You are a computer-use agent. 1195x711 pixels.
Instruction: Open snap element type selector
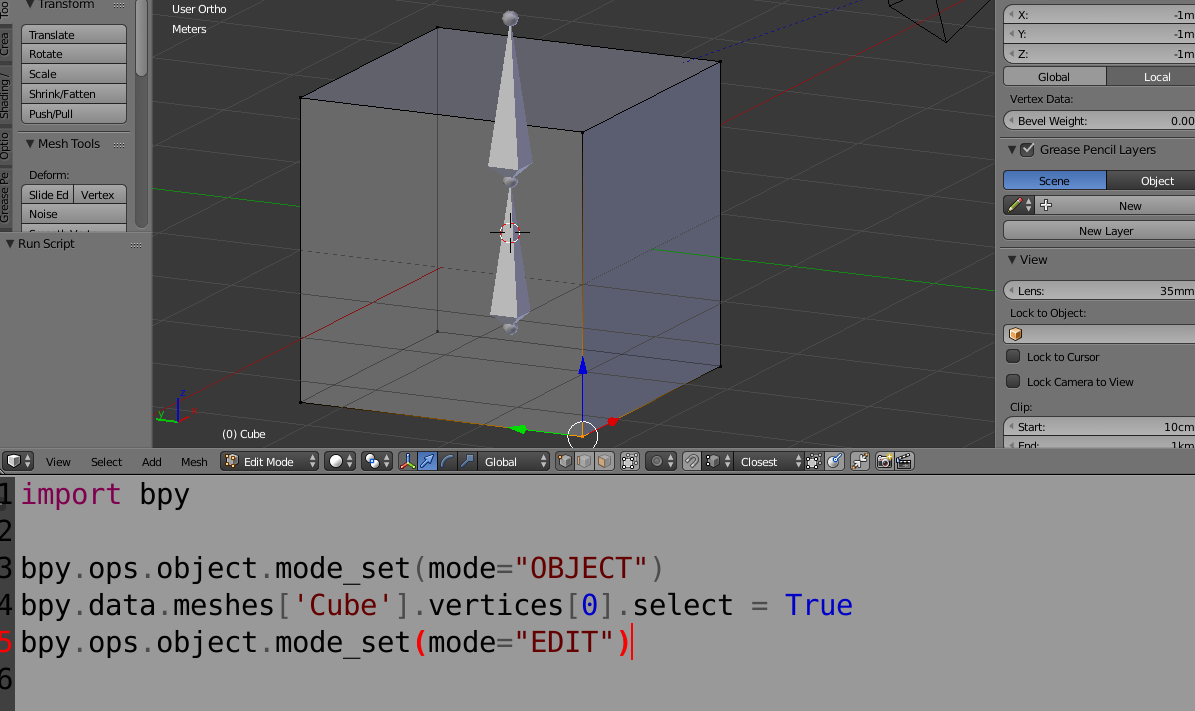coord(717,462)
